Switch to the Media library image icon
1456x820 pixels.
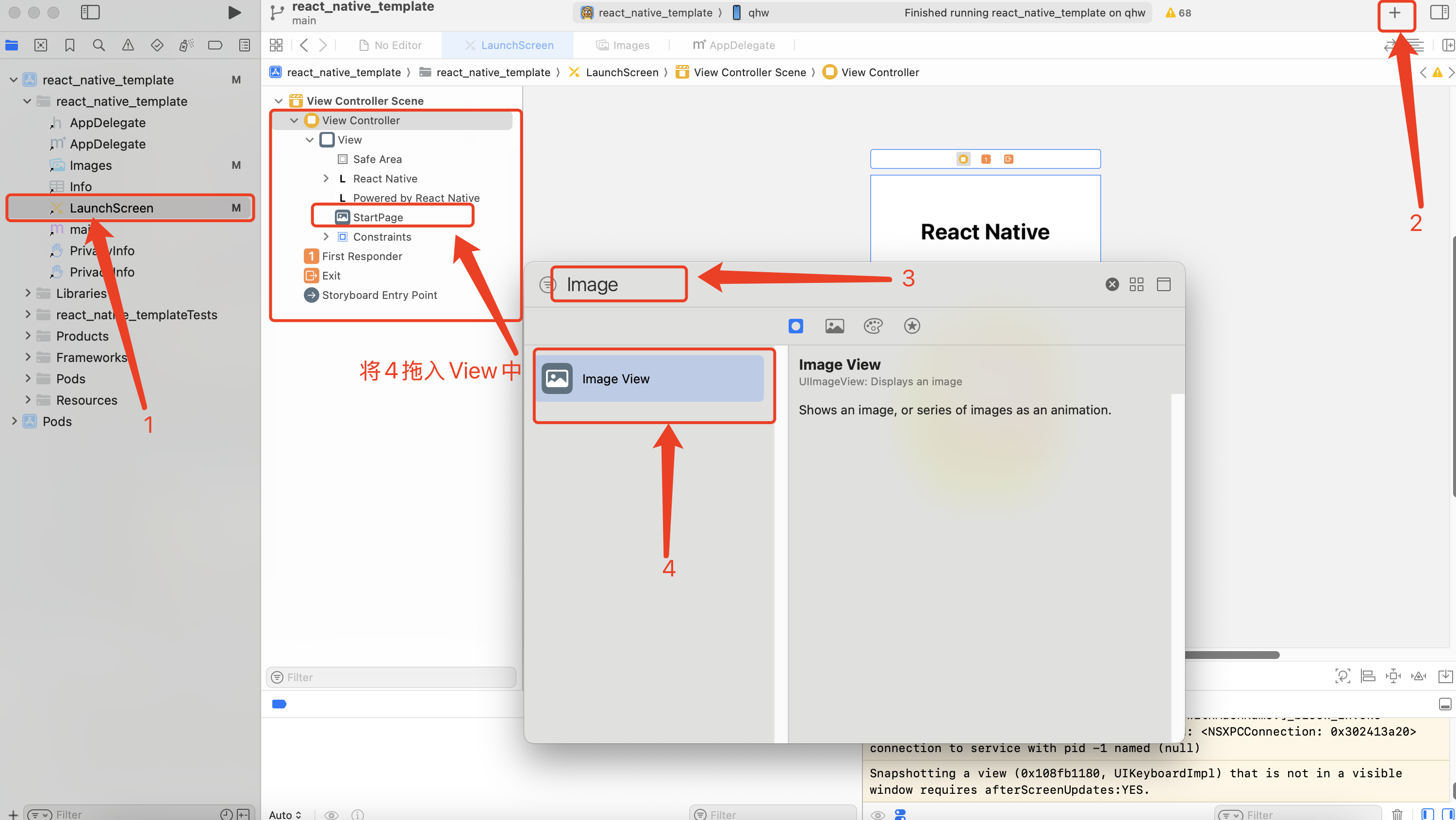tap(834, 326)
